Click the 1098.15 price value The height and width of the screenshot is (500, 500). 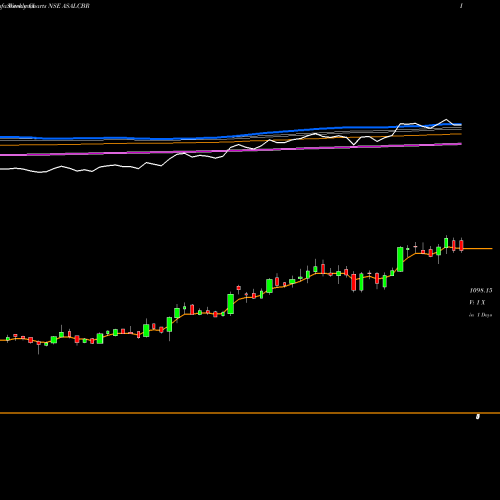481,290
